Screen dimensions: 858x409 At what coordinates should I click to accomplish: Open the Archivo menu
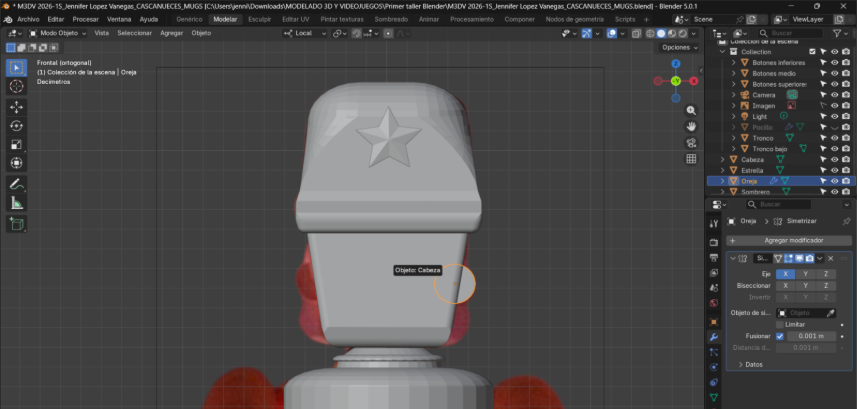click(x=29, y=19)
